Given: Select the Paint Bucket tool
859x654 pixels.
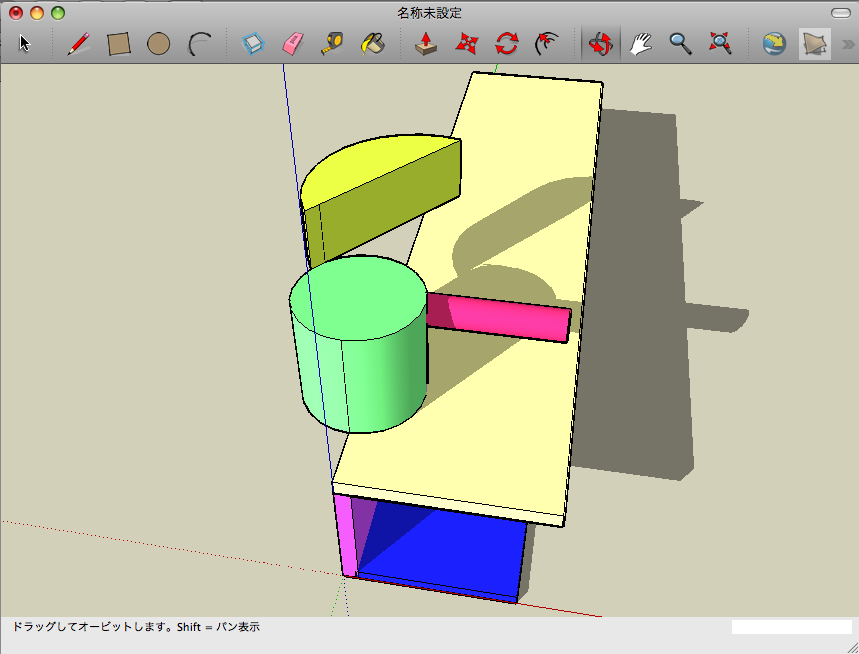Looking at the screenshot, I should 373,44.
